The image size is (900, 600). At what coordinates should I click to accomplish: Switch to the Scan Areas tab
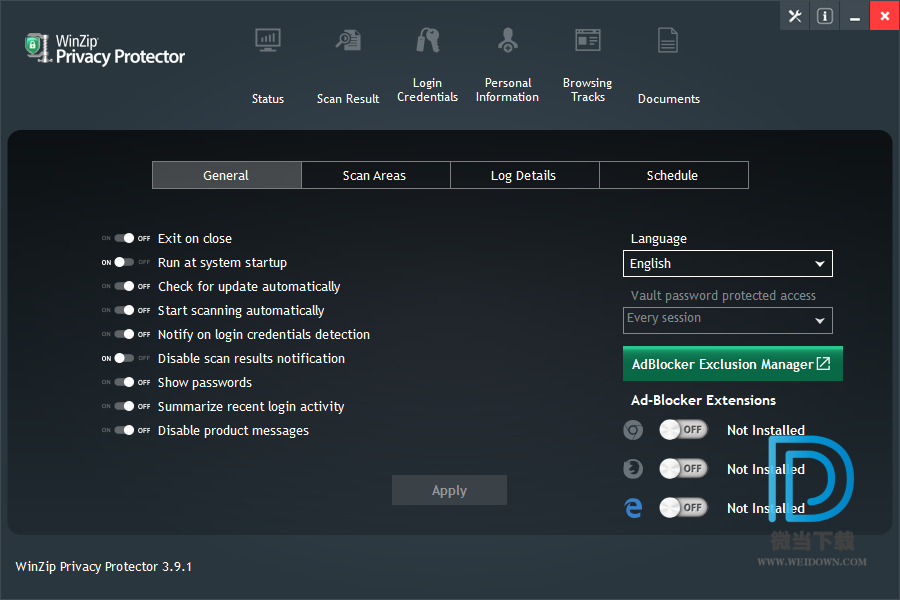click(x=375, y=175)
